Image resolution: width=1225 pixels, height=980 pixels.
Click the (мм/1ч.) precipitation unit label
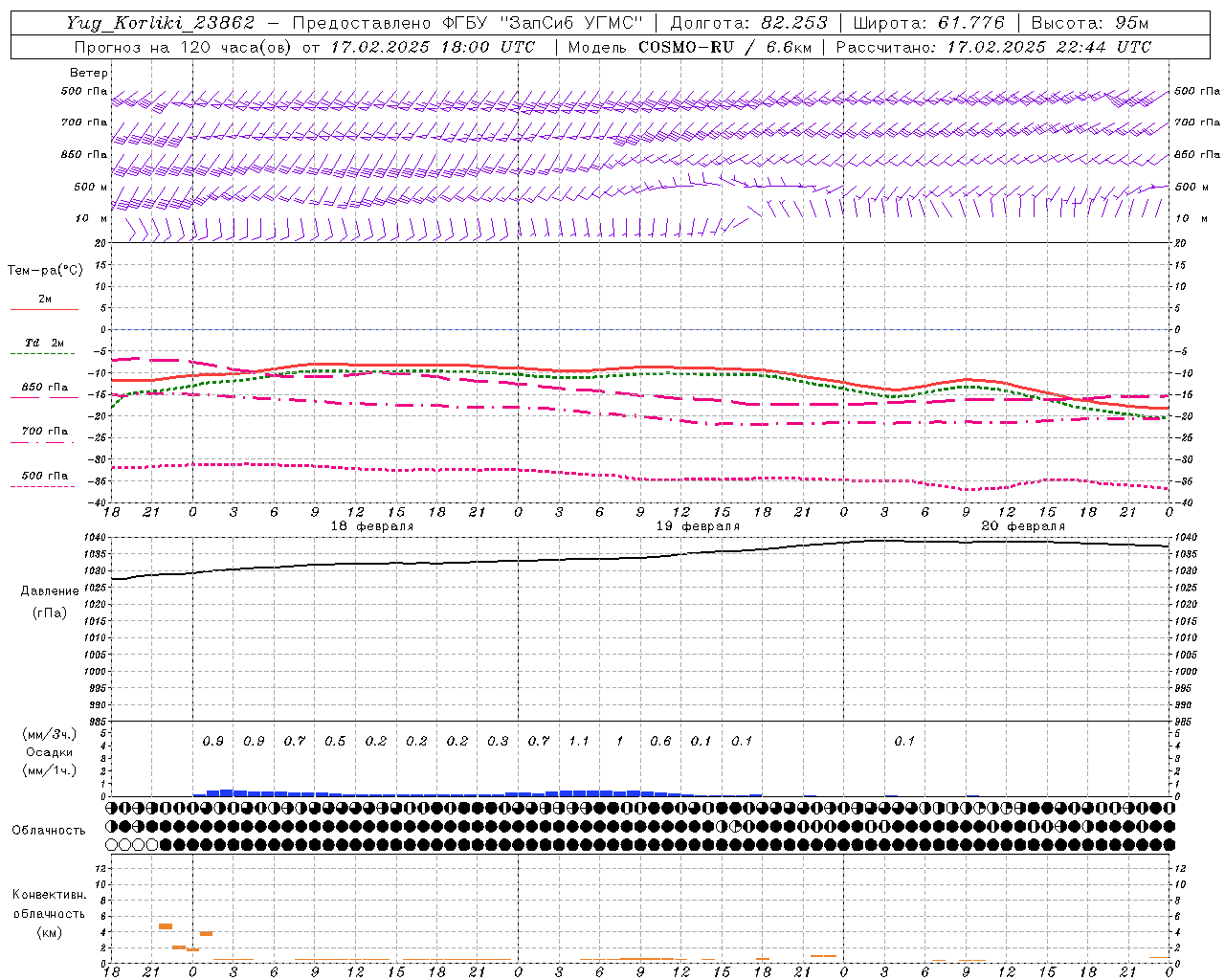pos(50,770)
